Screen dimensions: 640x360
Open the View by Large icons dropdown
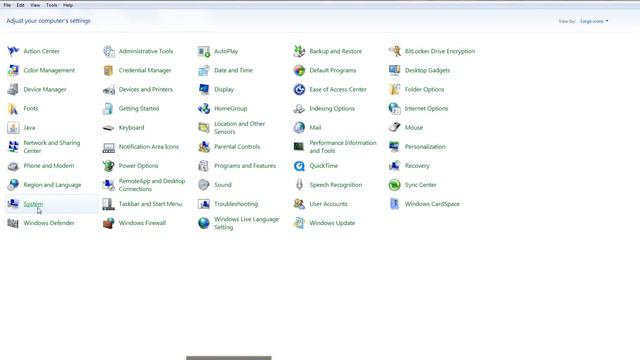pos(594,21)
